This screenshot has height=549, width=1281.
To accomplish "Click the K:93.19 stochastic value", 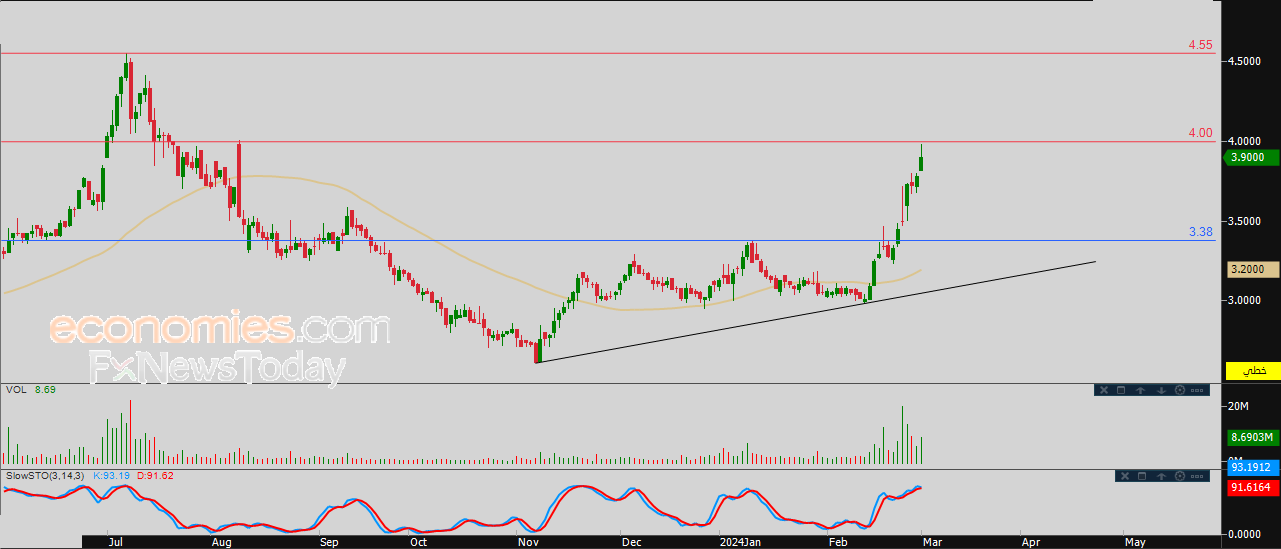I will pyautogui.click(x=113, y=475).
